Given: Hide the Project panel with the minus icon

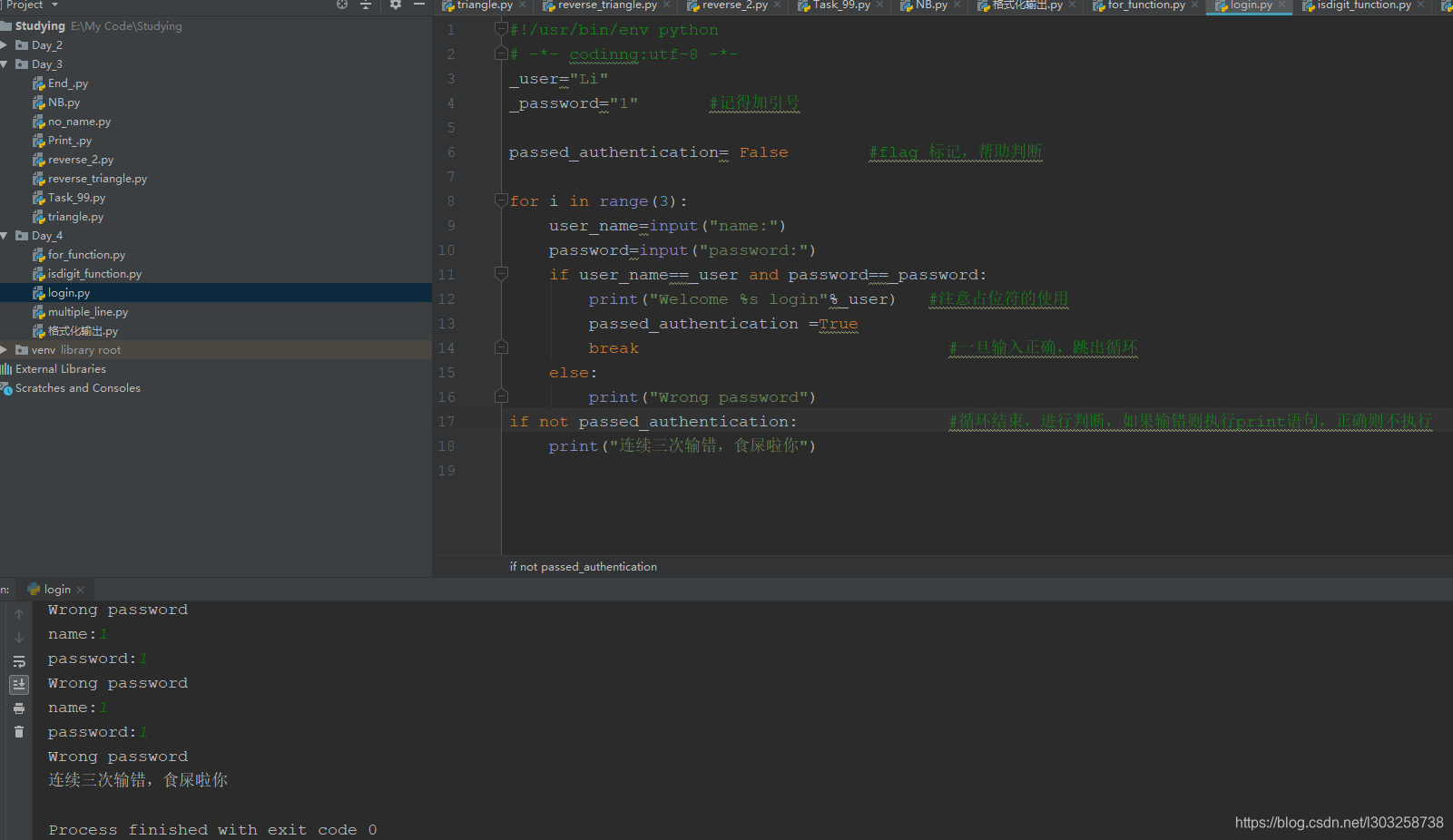Looking at the screenshot, I should tap(419, 5).
